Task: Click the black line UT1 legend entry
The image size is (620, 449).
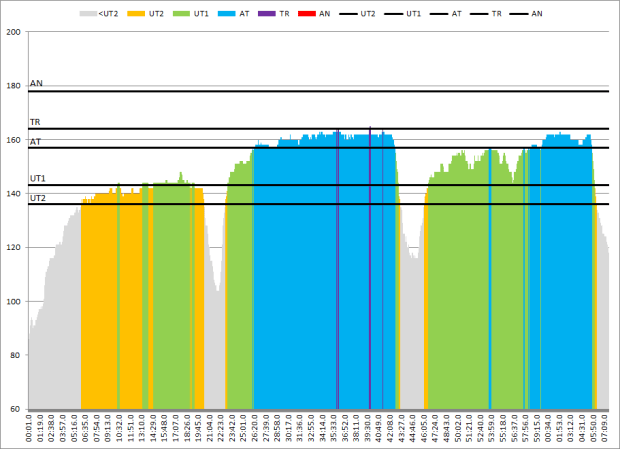Action: [x=399, y=14]
